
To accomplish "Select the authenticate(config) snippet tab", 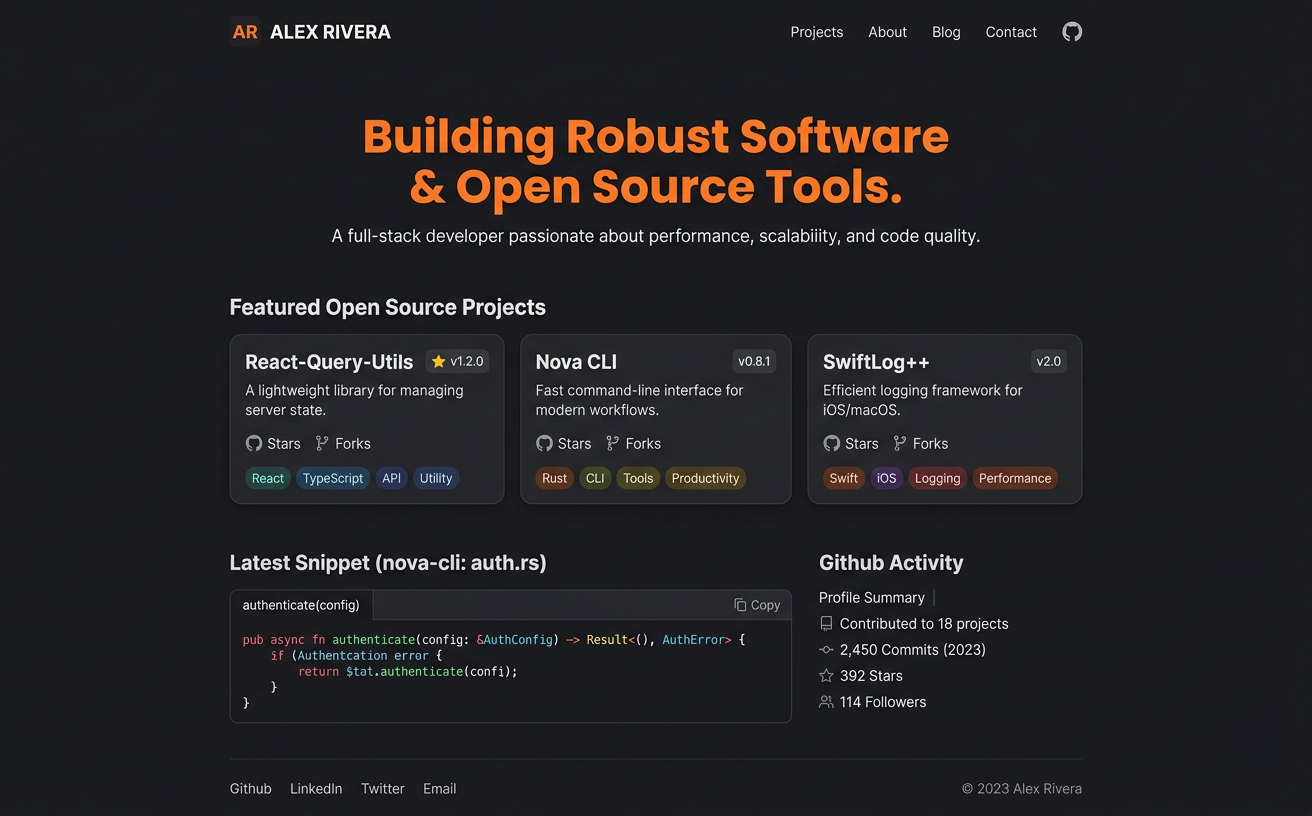I will point(301,605).
